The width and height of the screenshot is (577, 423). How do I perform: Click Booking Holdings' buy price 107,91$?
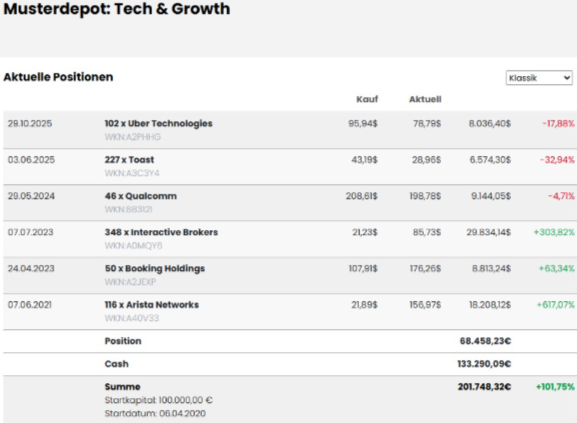(x=363, y=268)
